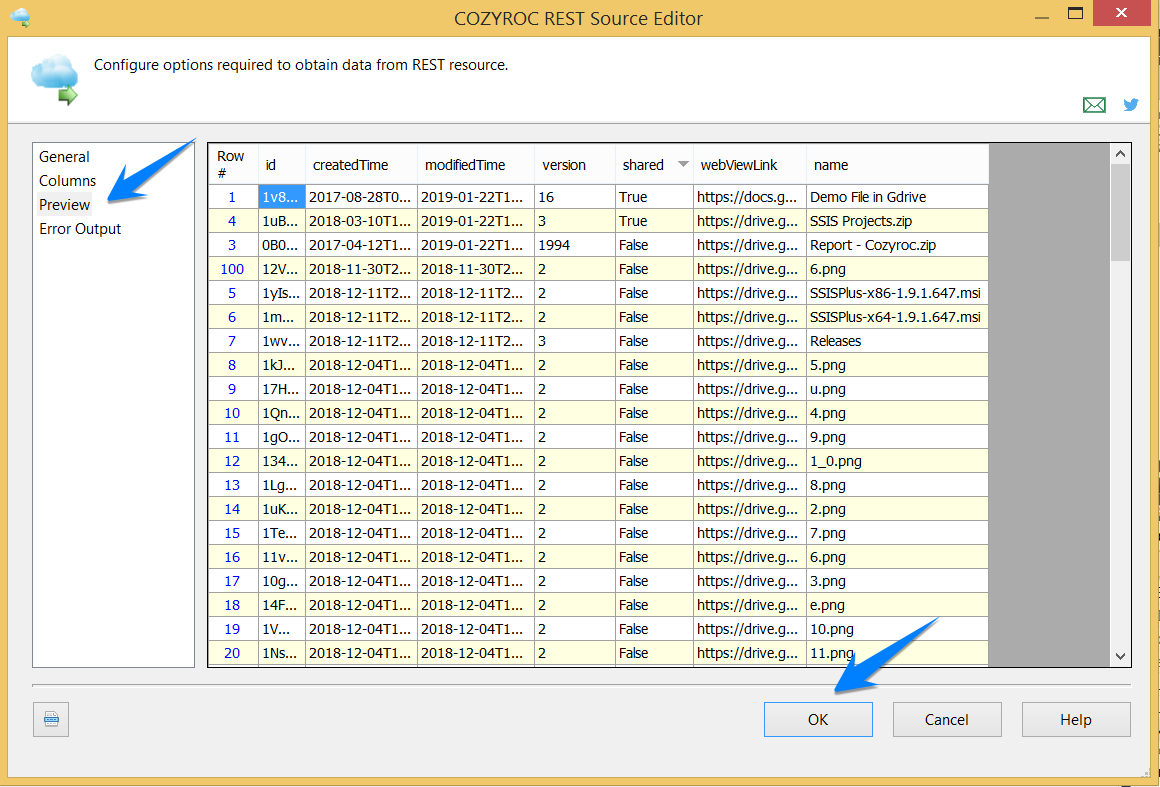Image resolution: width=1160 pixels, height=787 pixels.
Task: Minimize the REST Source Editor window
Action: coord(1042,16)
